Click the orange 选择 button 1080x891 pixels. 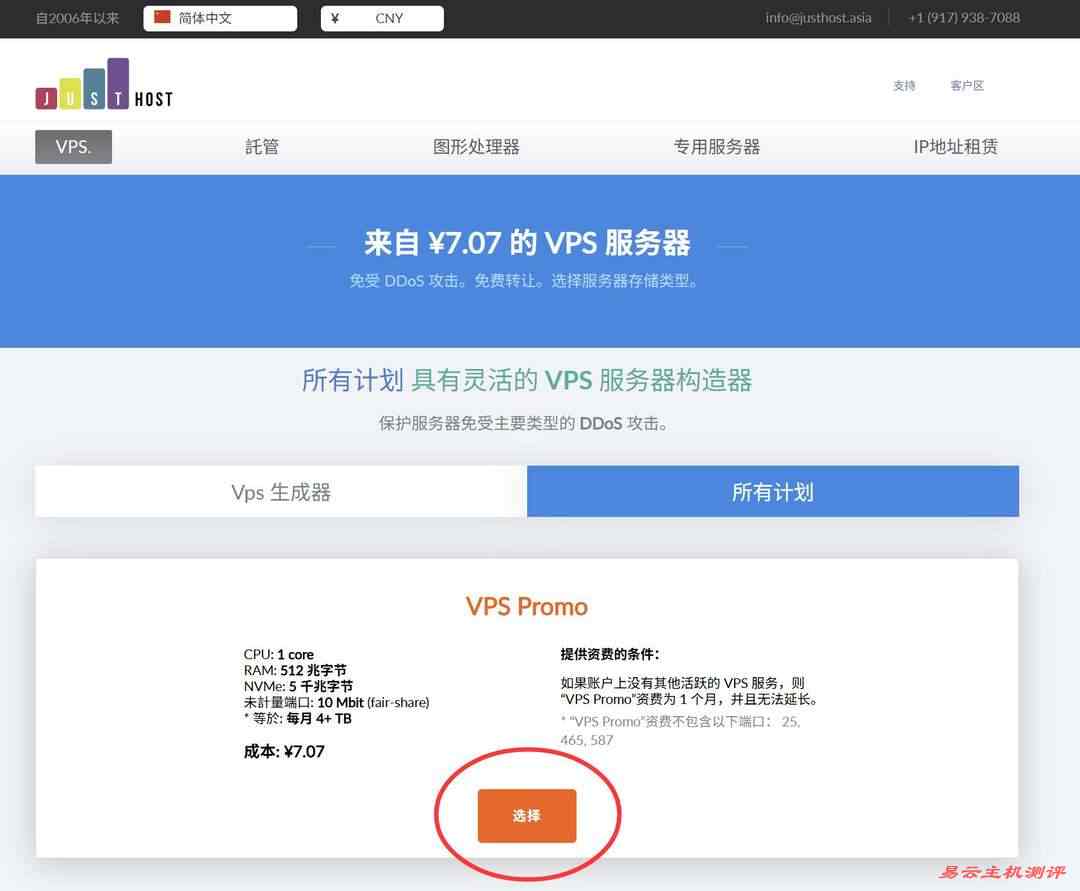coord(527,816)
